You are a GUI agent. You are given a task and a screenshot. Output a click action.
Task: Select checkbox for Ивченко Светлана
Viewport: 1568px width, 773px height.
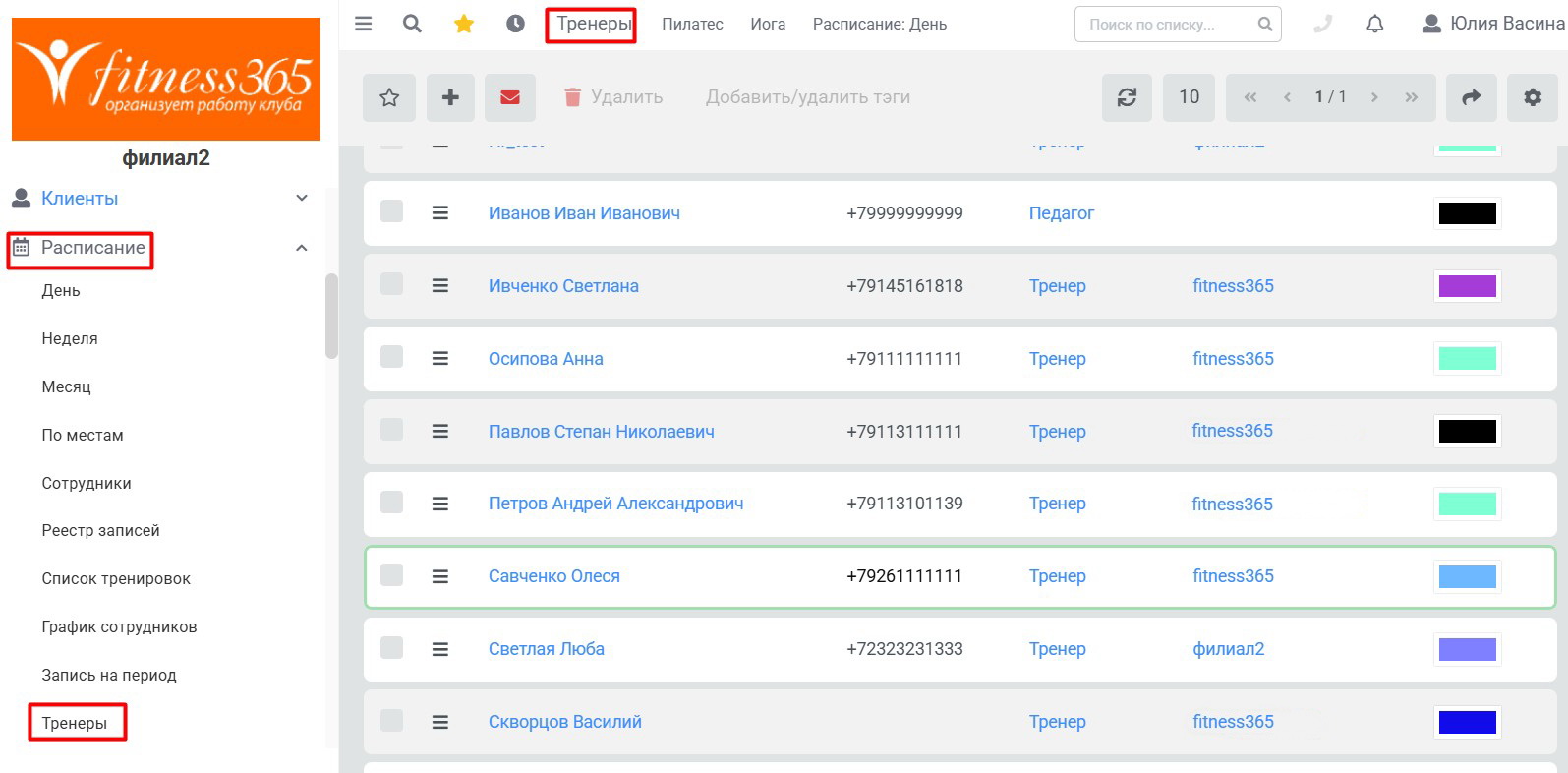392,284
